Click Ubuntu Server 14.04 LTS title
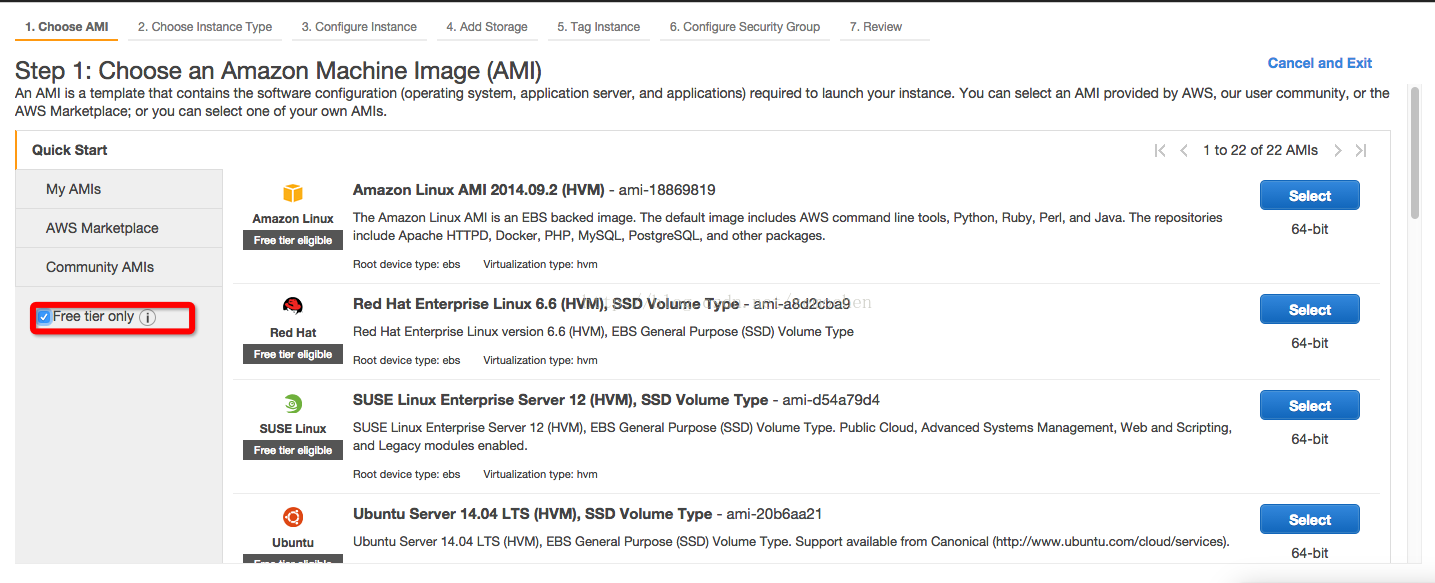The image size is (1435, 583). click(x=532, y=514)
